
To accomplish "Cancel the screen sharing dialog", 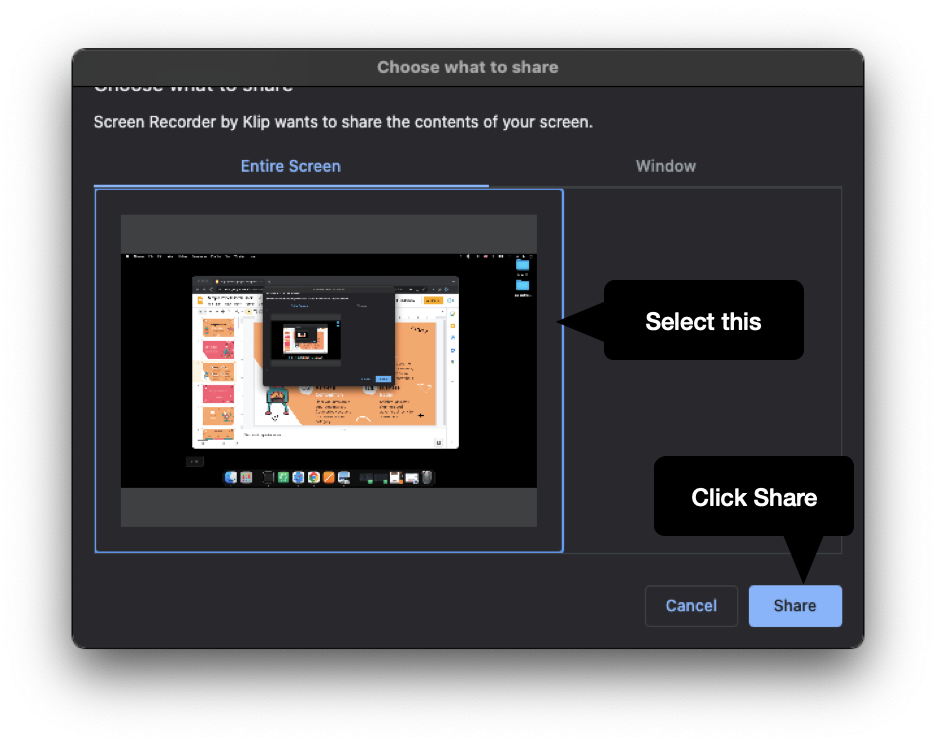I will [691, 605].
